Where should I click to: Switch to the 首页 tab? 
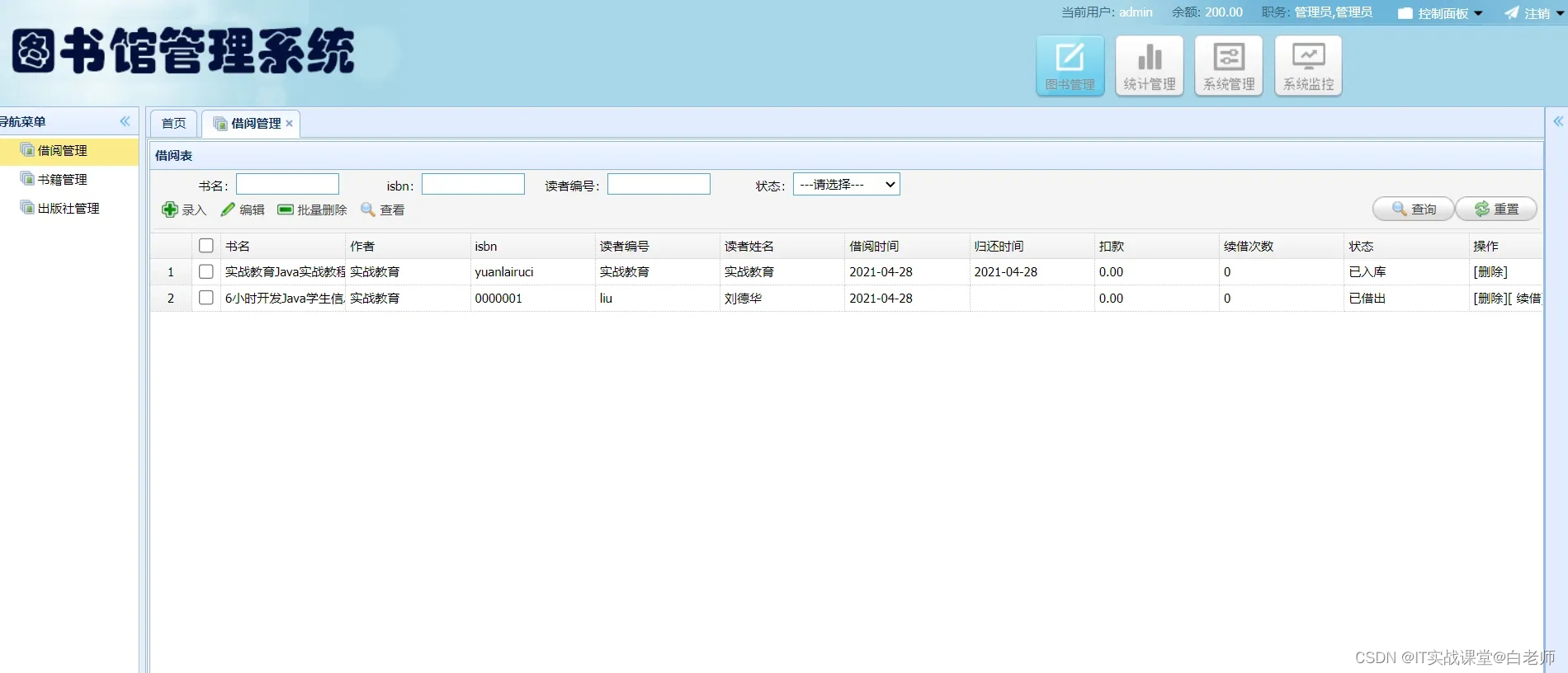[173, 124]
